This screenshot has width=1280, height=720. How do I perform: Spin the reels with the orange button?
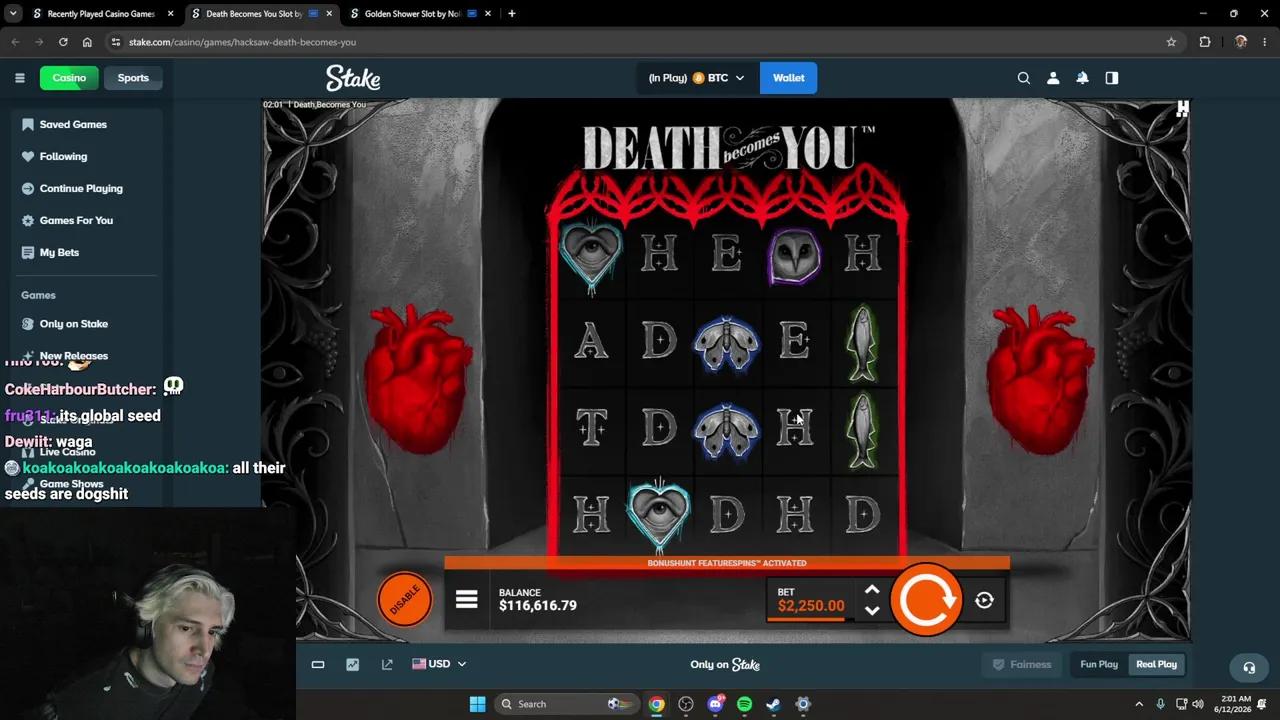point(925,600)
